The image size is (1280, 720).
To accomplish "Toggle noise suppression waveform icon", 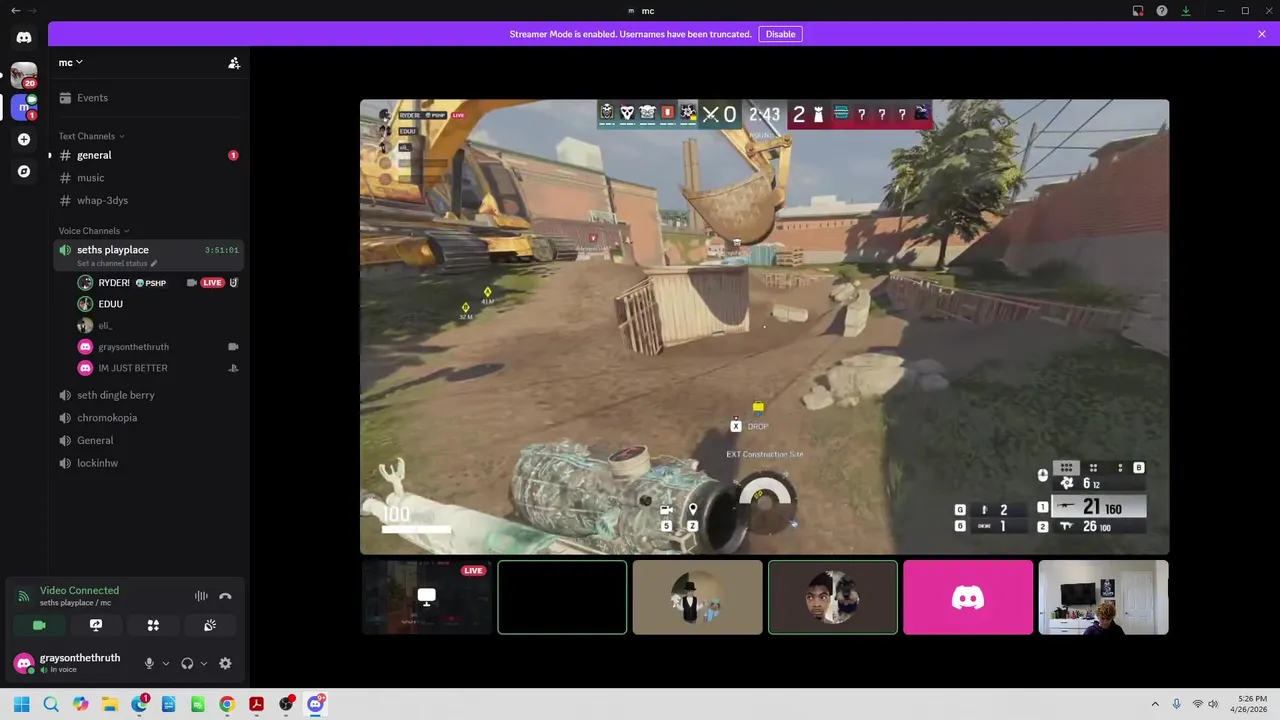I will point(201,596).
